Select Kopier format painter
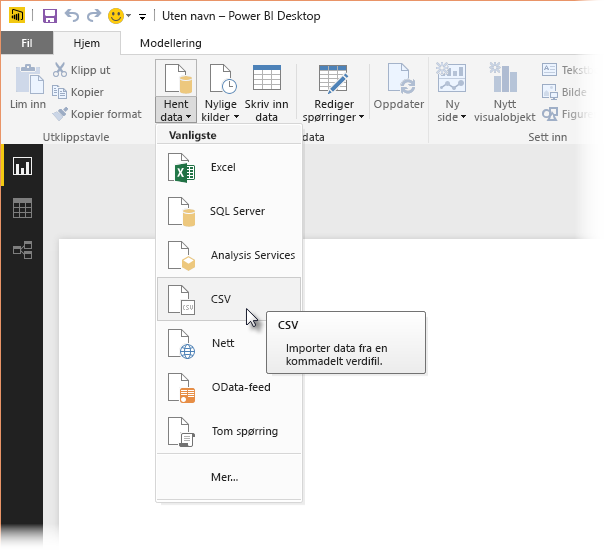Viewport: 605px width, 551px height. point(97,114)
